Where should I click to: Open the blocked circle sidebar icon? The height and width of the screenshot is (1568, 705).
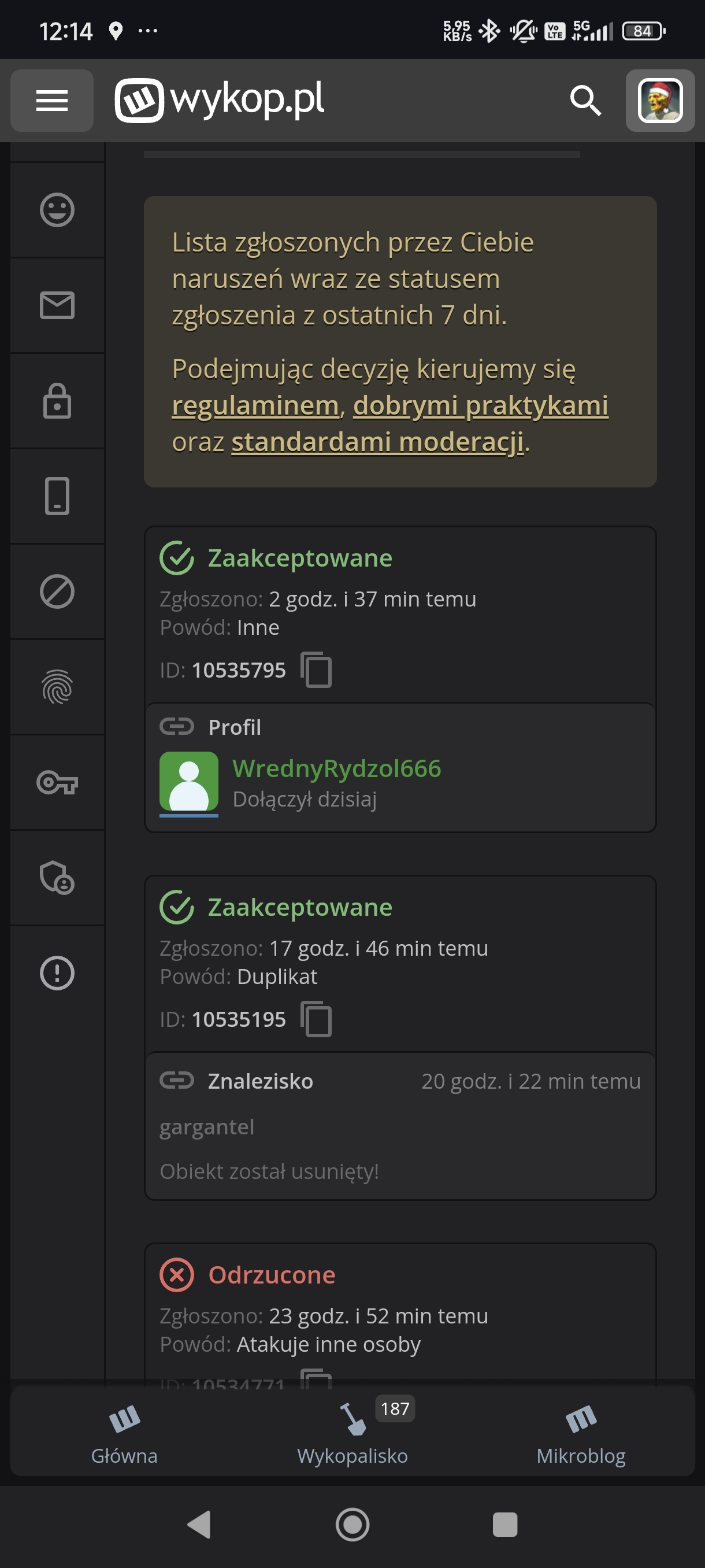point(57,591)
